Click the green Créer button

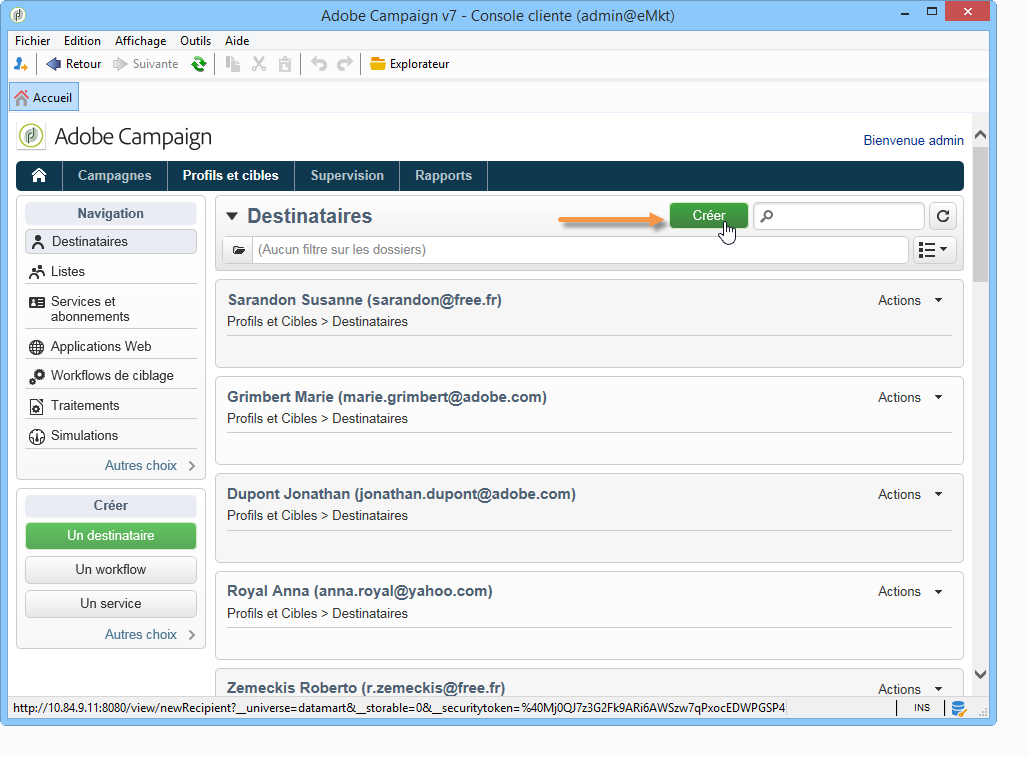[x=708, y=215]
